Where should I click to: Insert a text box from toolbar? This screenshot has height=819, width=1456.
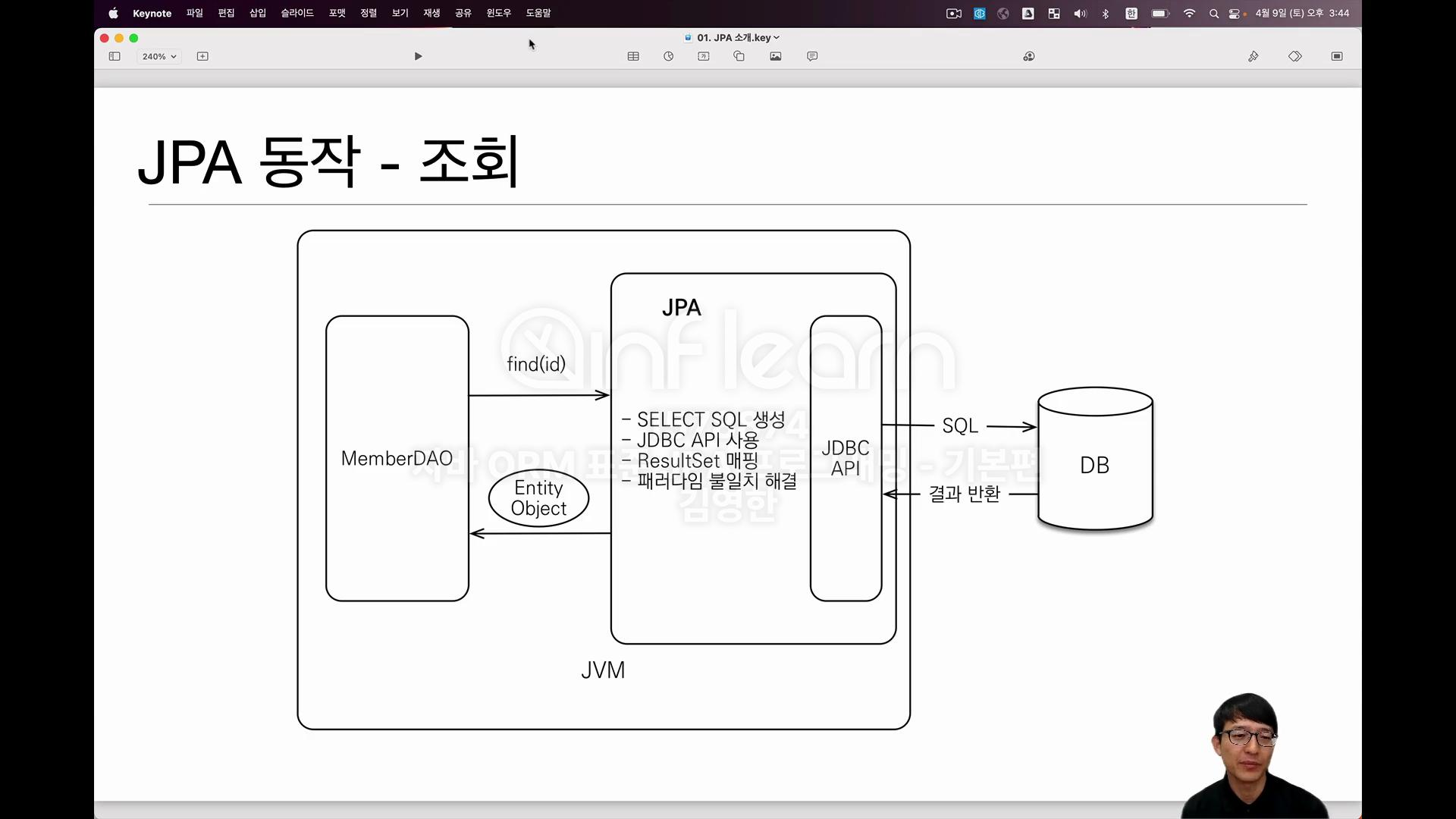click(x=704, y=56)
